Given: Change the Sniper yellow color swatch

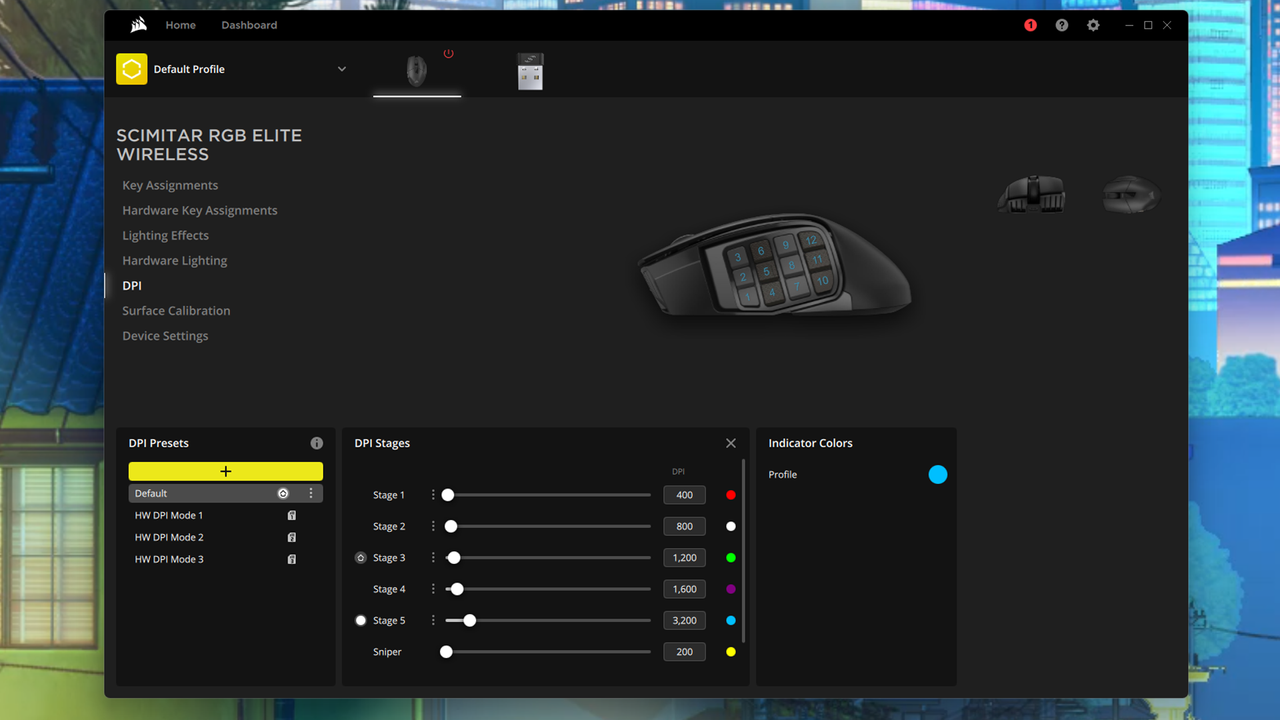Looking at the screenshot, I should 731,652.
